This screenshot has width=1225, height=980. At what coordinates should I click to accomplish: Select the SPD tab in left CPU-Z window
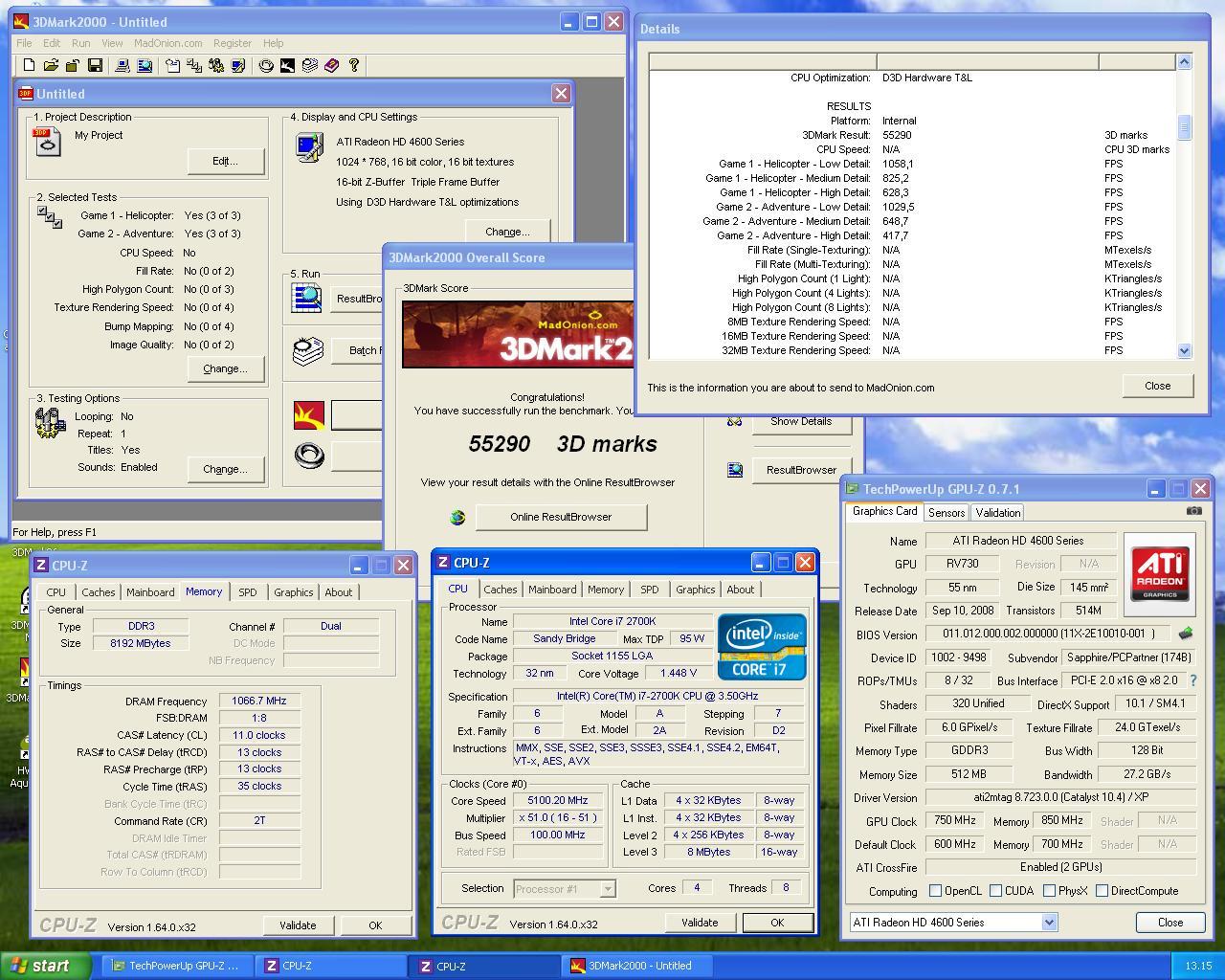pyautogui.click(x=247, y=592)
